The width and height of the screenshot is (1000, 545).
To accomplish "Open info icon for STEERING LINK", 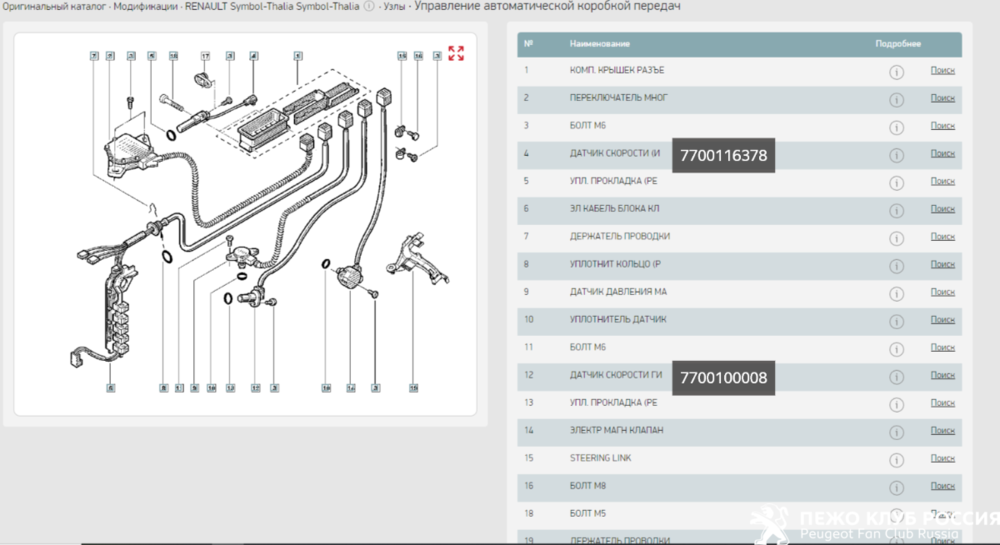I will pyautogui.click(x=896, y=460).
